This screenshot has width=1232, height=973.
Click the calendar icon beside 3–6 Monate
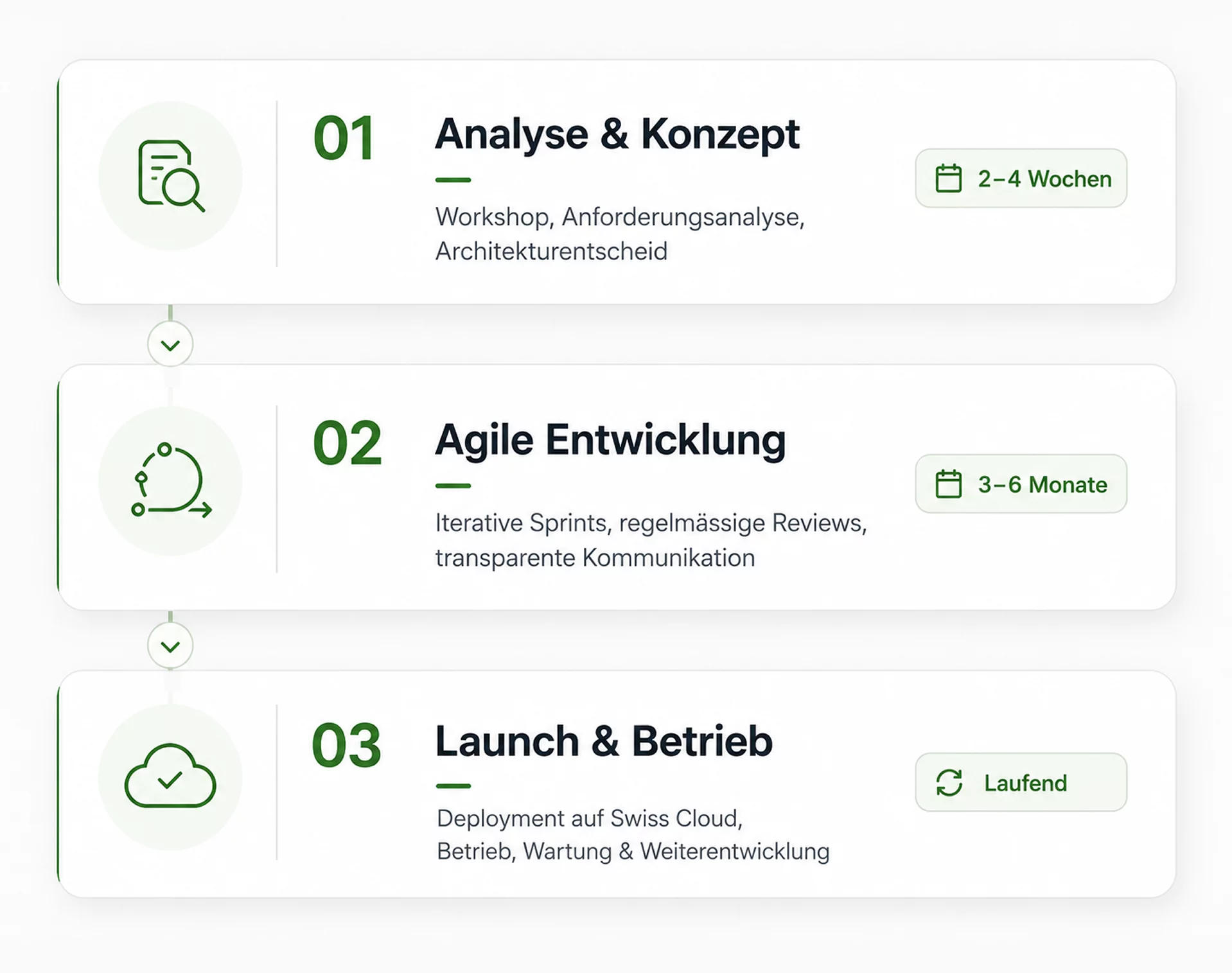tap(948, 484)
